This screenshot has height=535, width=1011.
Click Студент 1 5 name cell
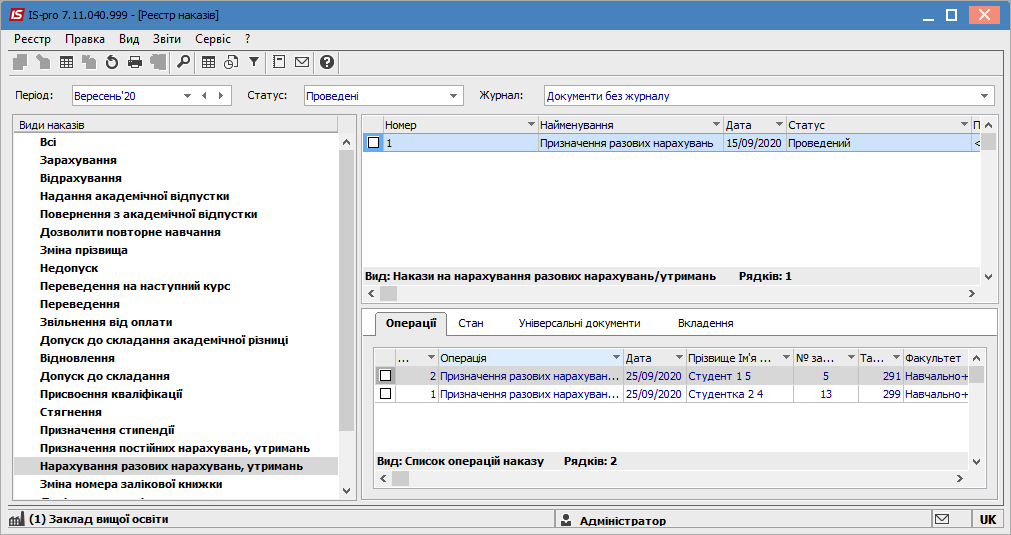pyautogui.click(x=740, y=376)
